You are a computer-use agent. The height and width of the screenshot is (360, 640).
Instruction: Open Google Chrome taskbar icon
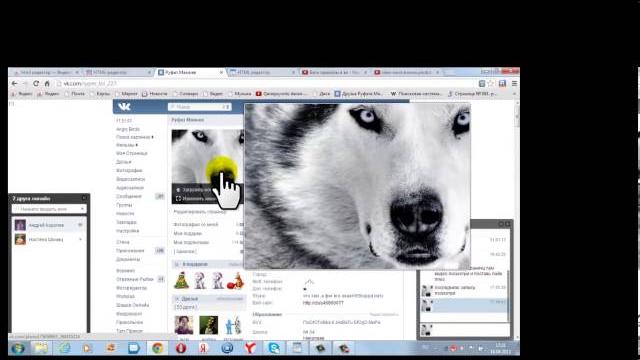pyautogui.click(x=158, y=348)
